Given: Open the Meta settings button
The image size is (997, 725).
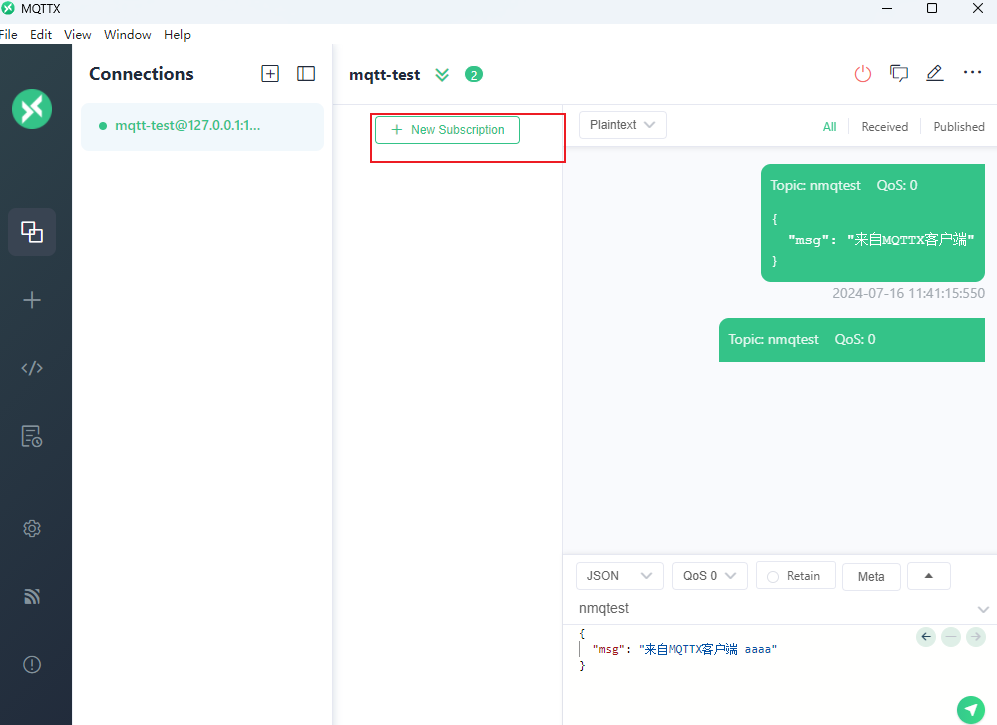Looking at the screenshot, I should 871,576.
